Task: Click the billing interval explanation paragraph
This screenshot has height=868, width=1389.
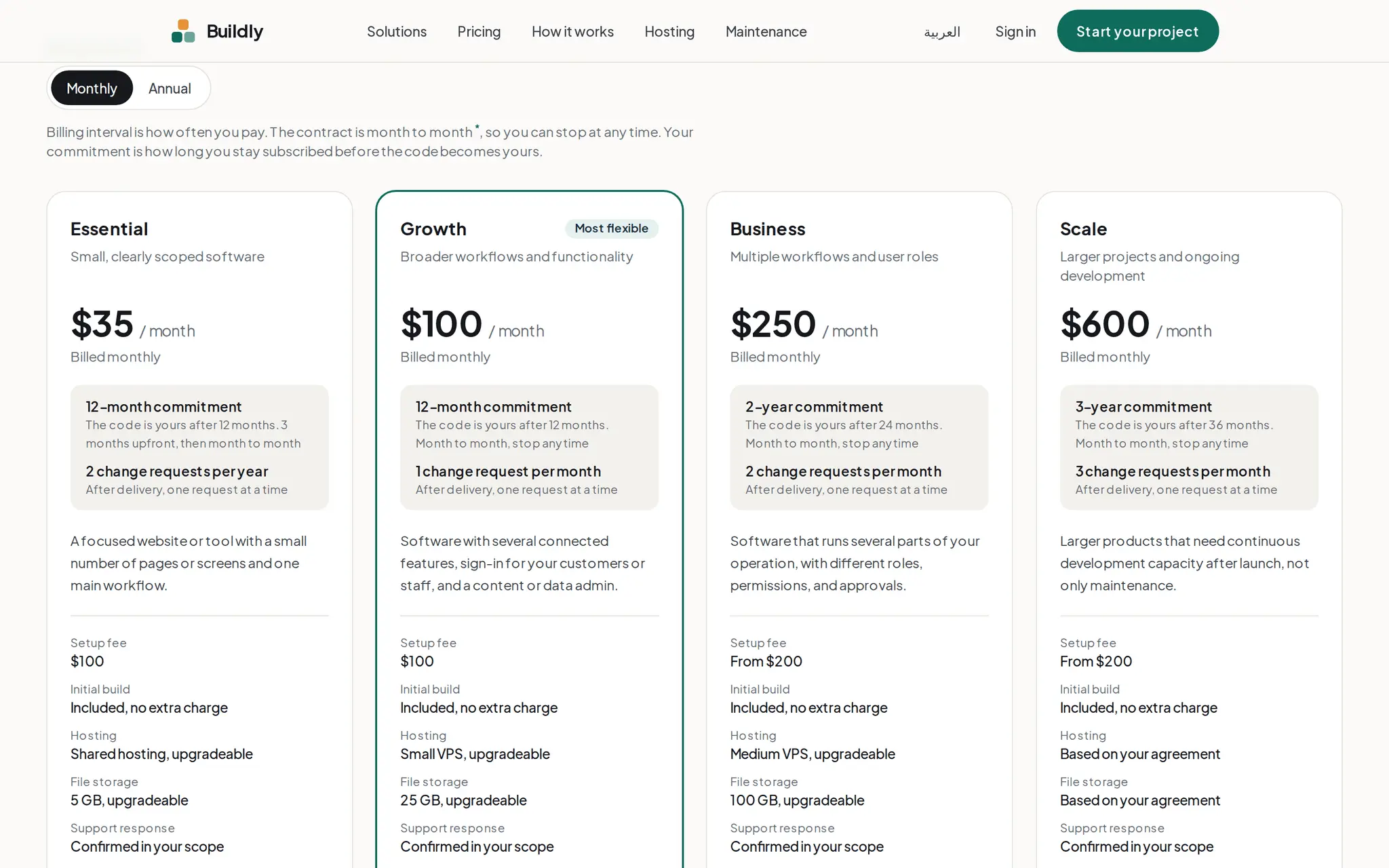Action: [370, 141]
